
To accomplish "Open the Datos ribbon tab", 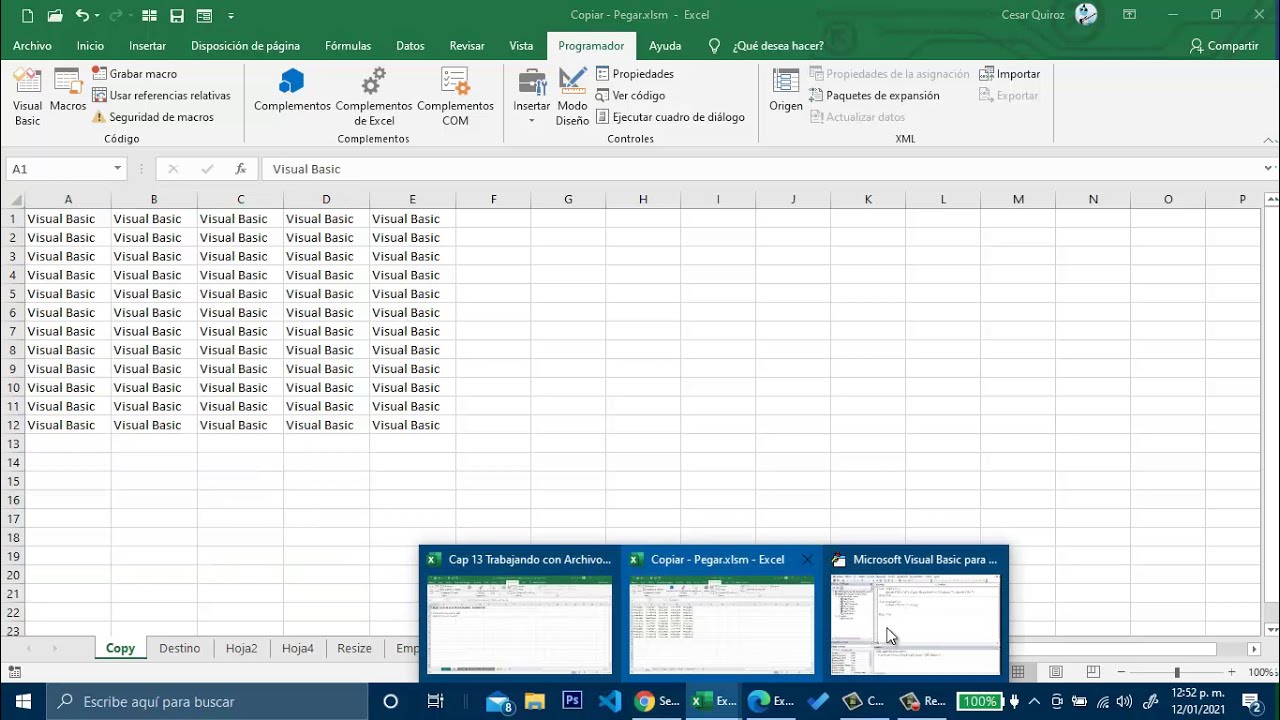I will tap(410, 46).
